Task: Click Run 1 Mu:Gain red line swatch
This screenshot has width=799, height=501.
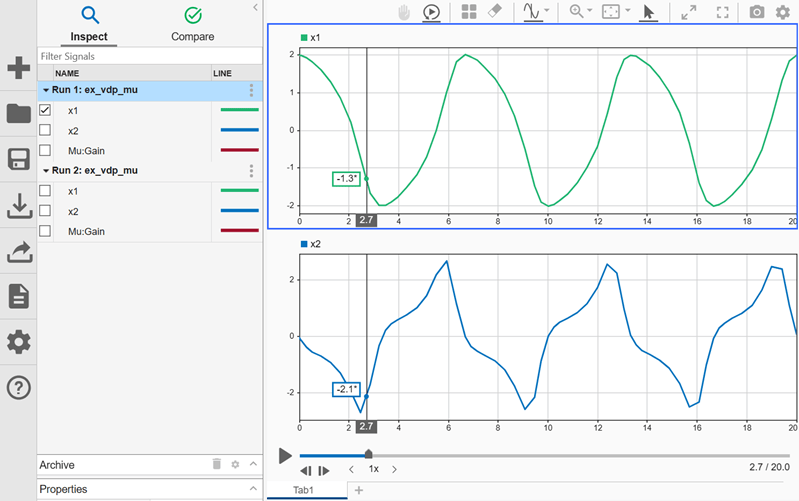Action: coord(239,150)
